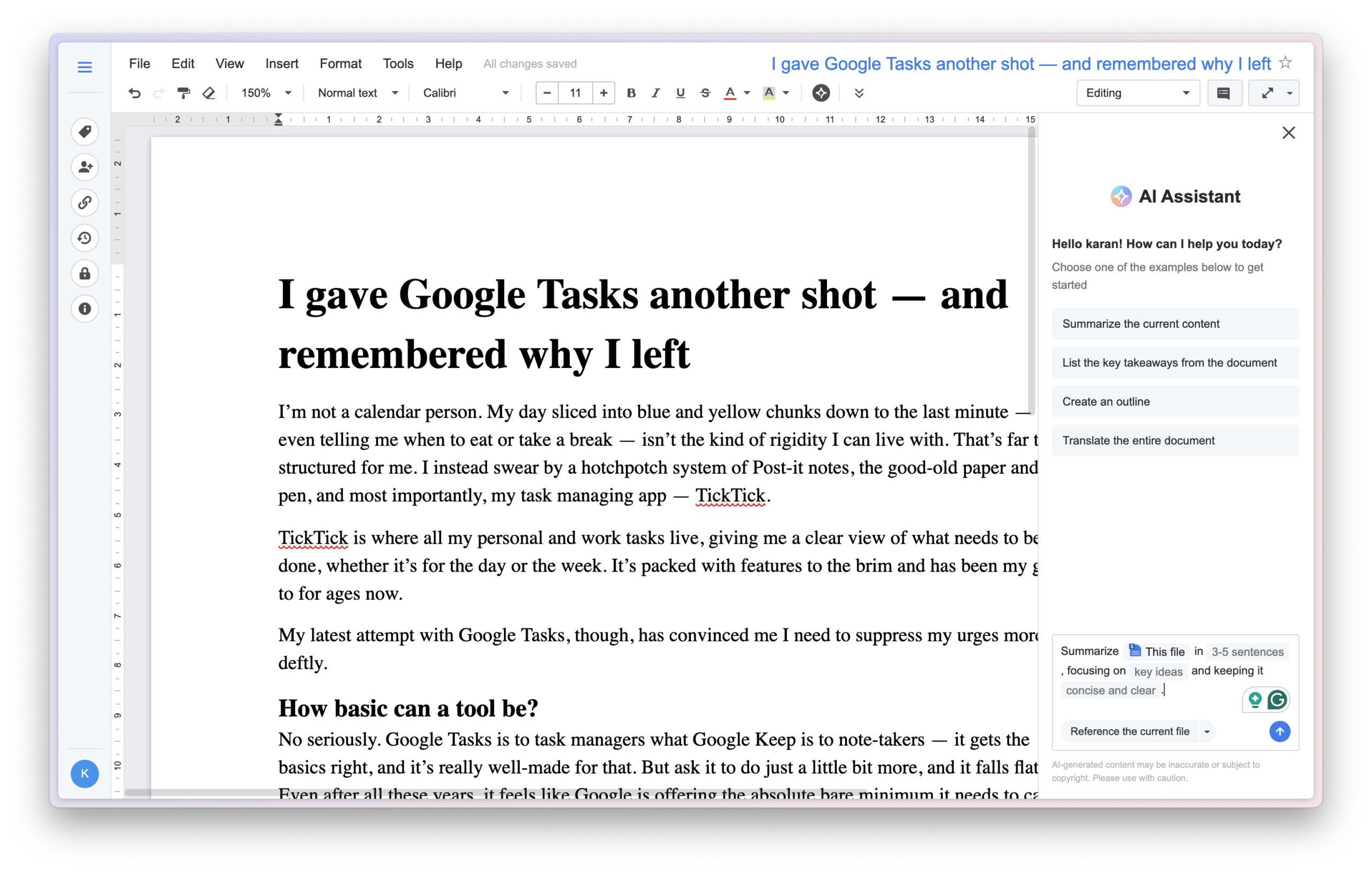
Task: Open the document info icon
Action: [x=85, y=308]
